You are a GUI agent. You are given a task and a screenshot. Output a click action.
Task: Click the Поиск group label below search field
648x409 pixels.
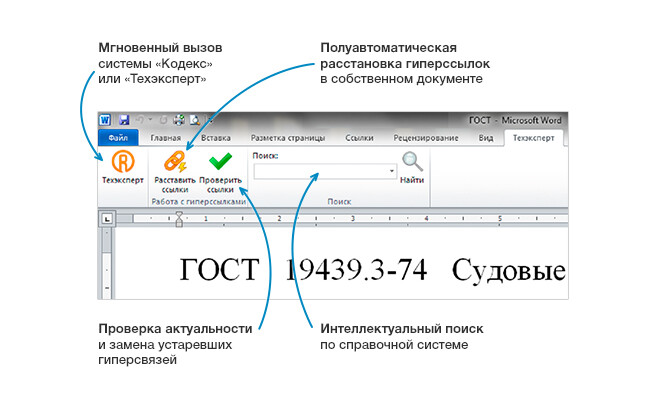click(x=339, y=202)
